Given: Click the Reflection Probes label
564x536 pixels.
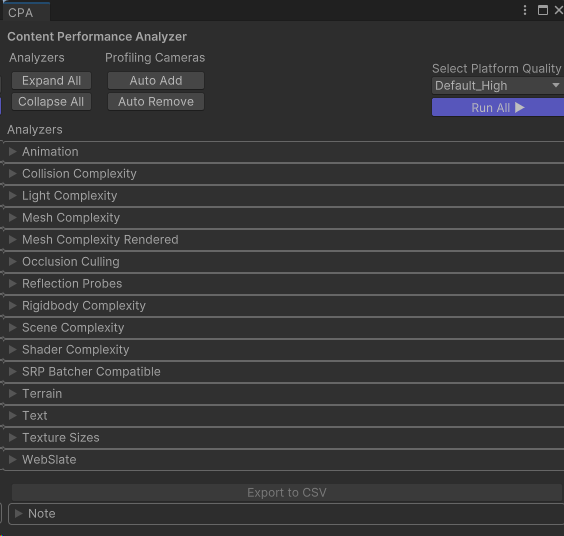Looking at the screenshot, I should pyautogui.click(x=72, y=284).
